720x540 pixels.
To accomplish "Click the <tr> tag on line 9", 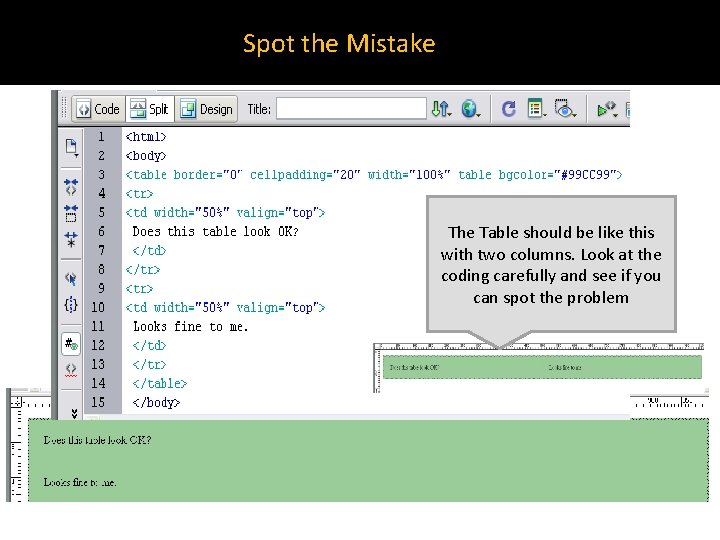I will tap(139, 289).
